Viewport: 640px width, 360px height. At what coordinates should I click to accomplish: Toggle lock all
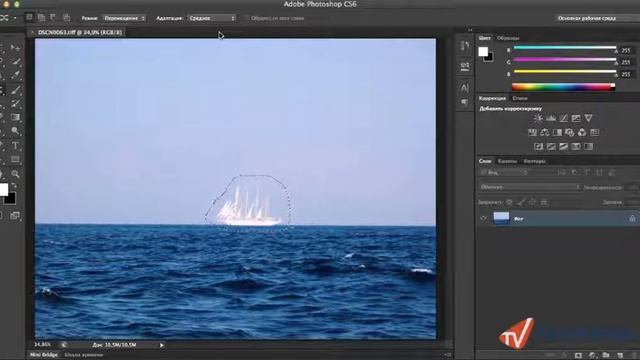tap(544, 202)
